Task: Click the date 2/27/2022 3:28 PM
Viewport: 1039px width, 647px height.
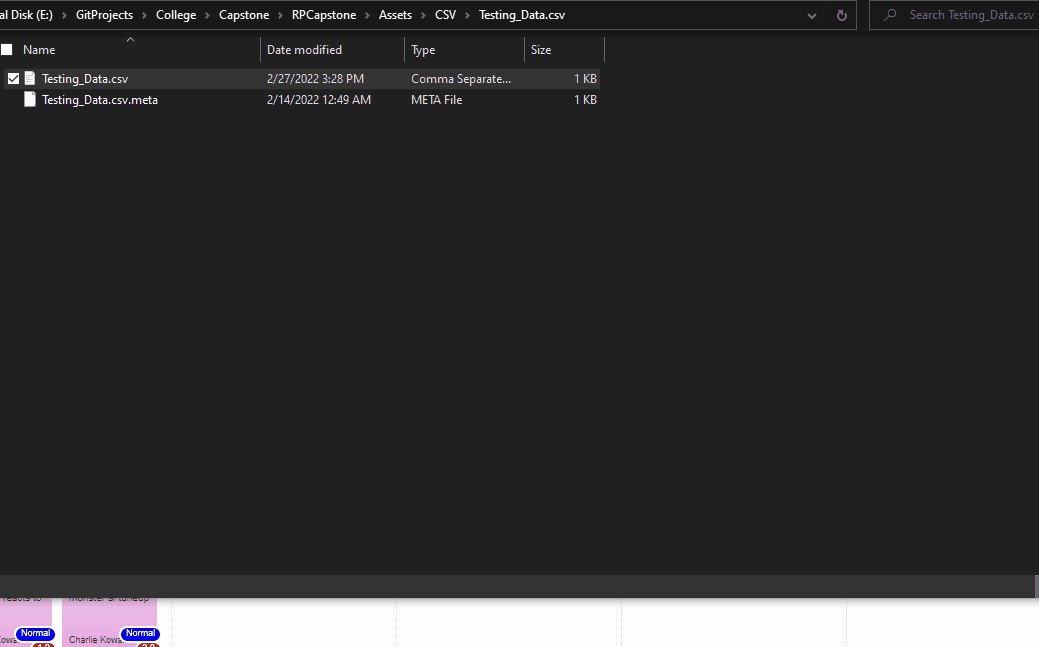Action: coord(315,79)
